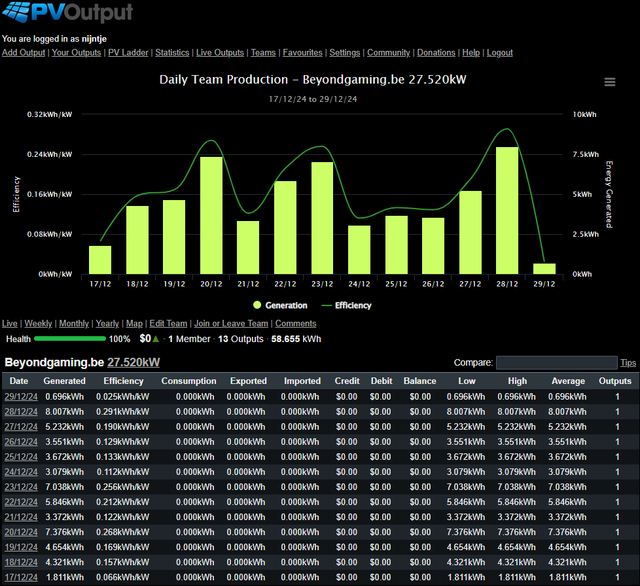640x586 pixels.
Task: Click the PVOutput logo
Action: pyautogui.click(x=67, y=12)
